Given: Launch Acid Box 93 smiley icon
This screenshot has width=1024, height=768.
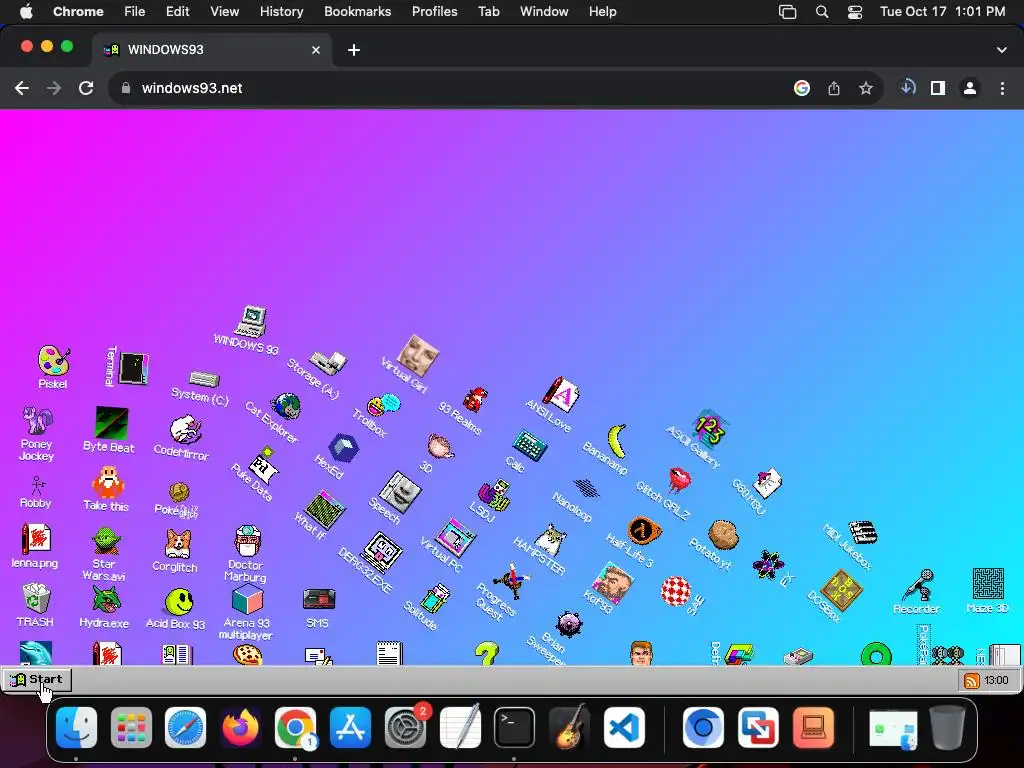Looking at the screenshot, I should (179, 601).
